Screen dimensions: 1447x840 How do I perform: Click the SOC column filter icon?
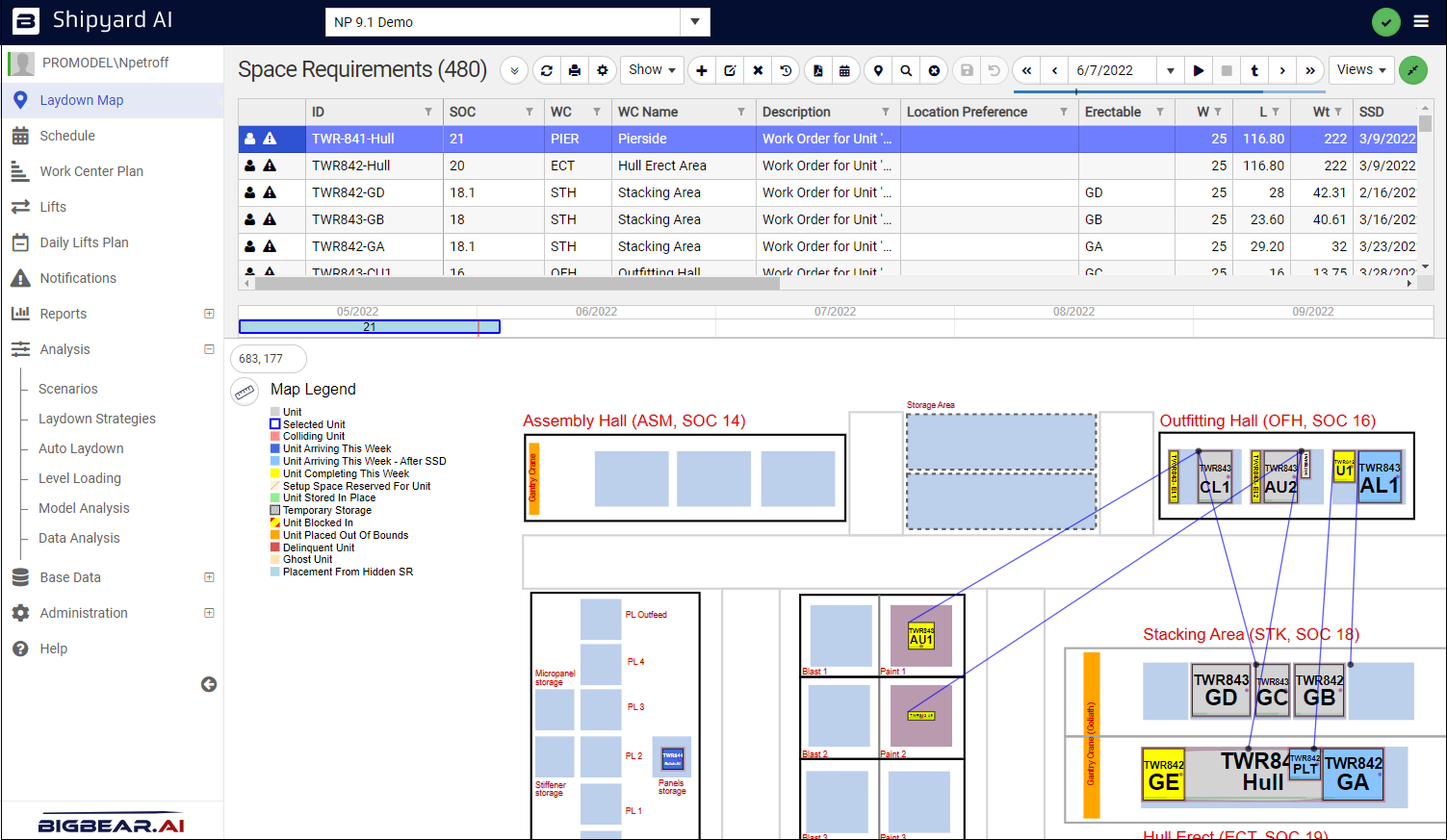(530, 112)
